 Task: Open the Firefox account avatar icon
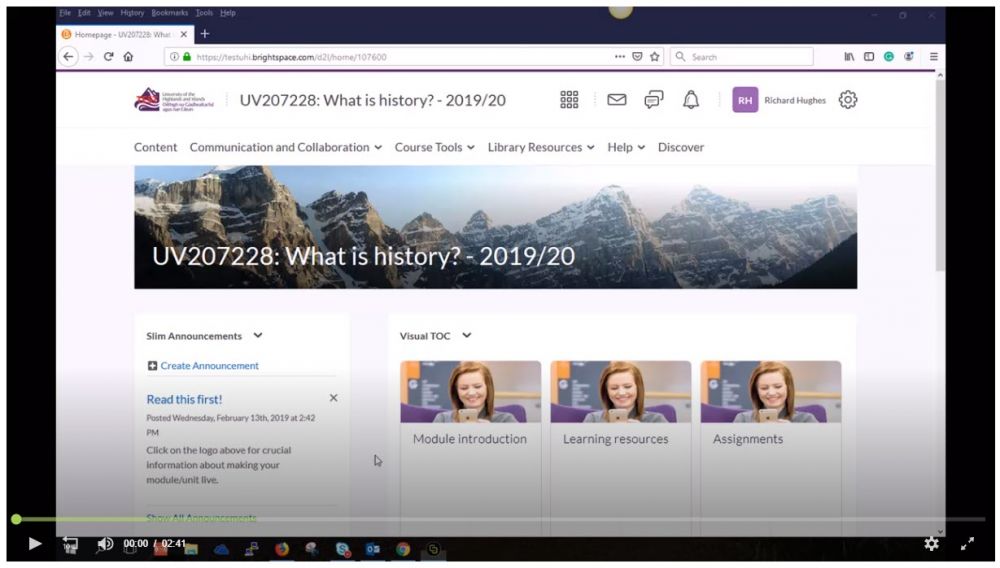pyautogui.click(x=909, y=57)
